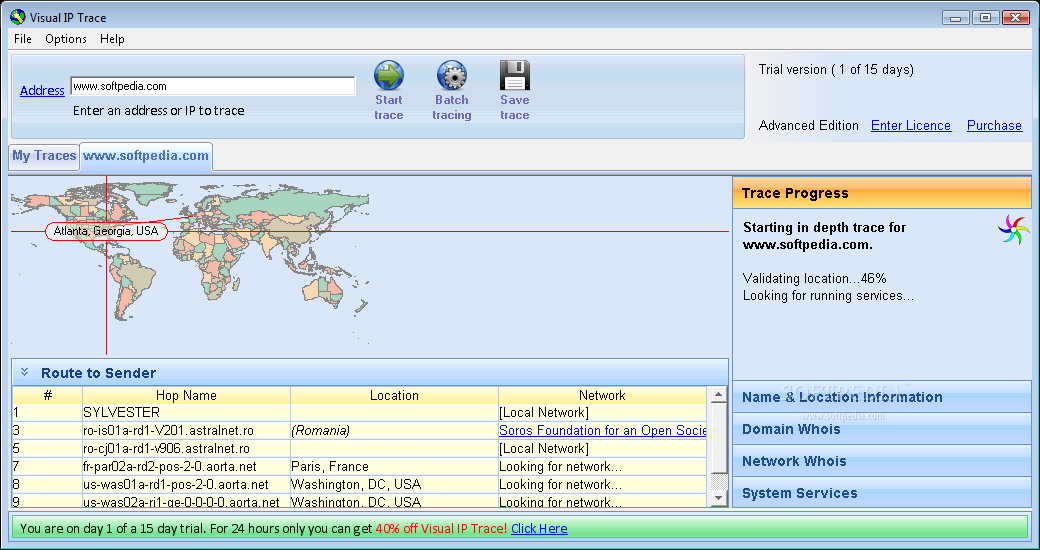Expand the System Services panel

click(882, 493)
